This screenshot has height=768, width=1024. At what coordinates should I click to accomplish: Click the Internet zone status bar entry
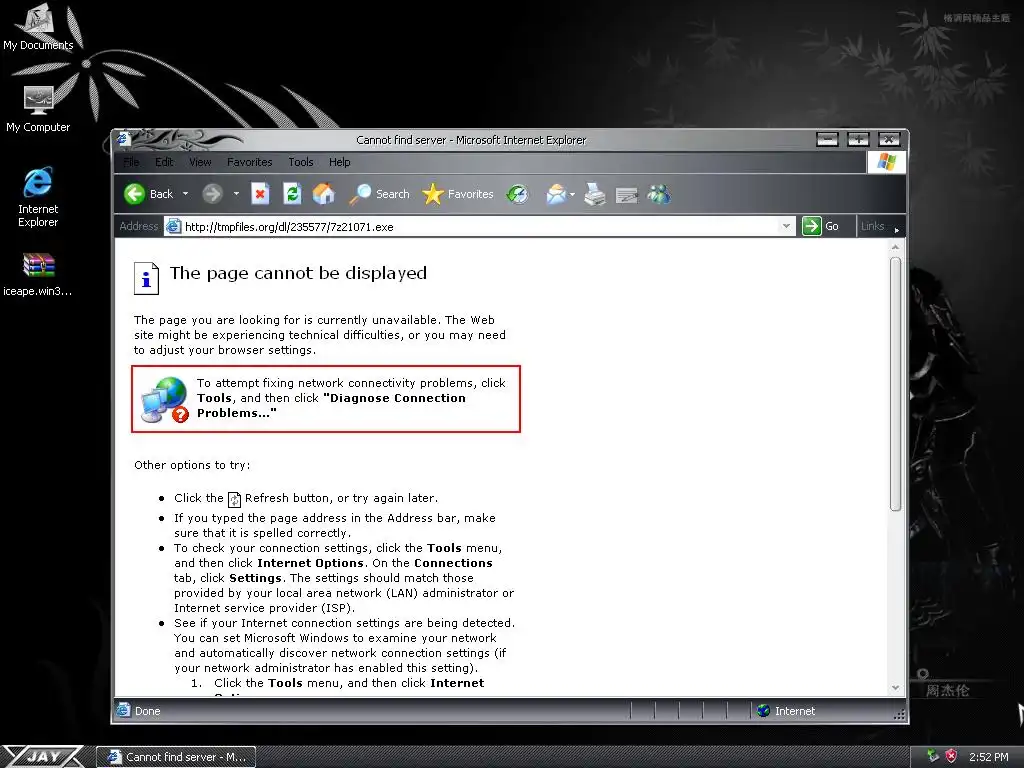[x=786, y=711]
